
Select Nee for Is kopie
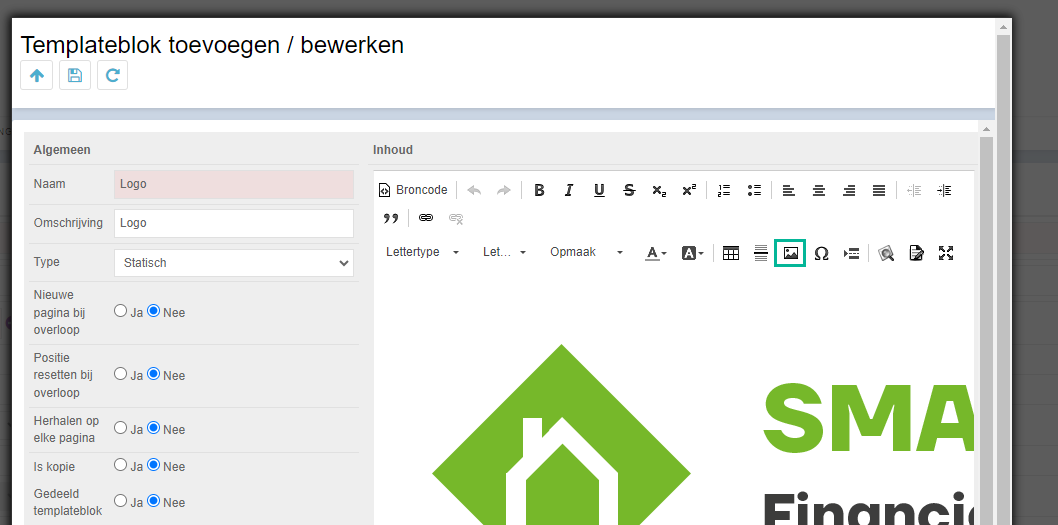tap(154, 465)
